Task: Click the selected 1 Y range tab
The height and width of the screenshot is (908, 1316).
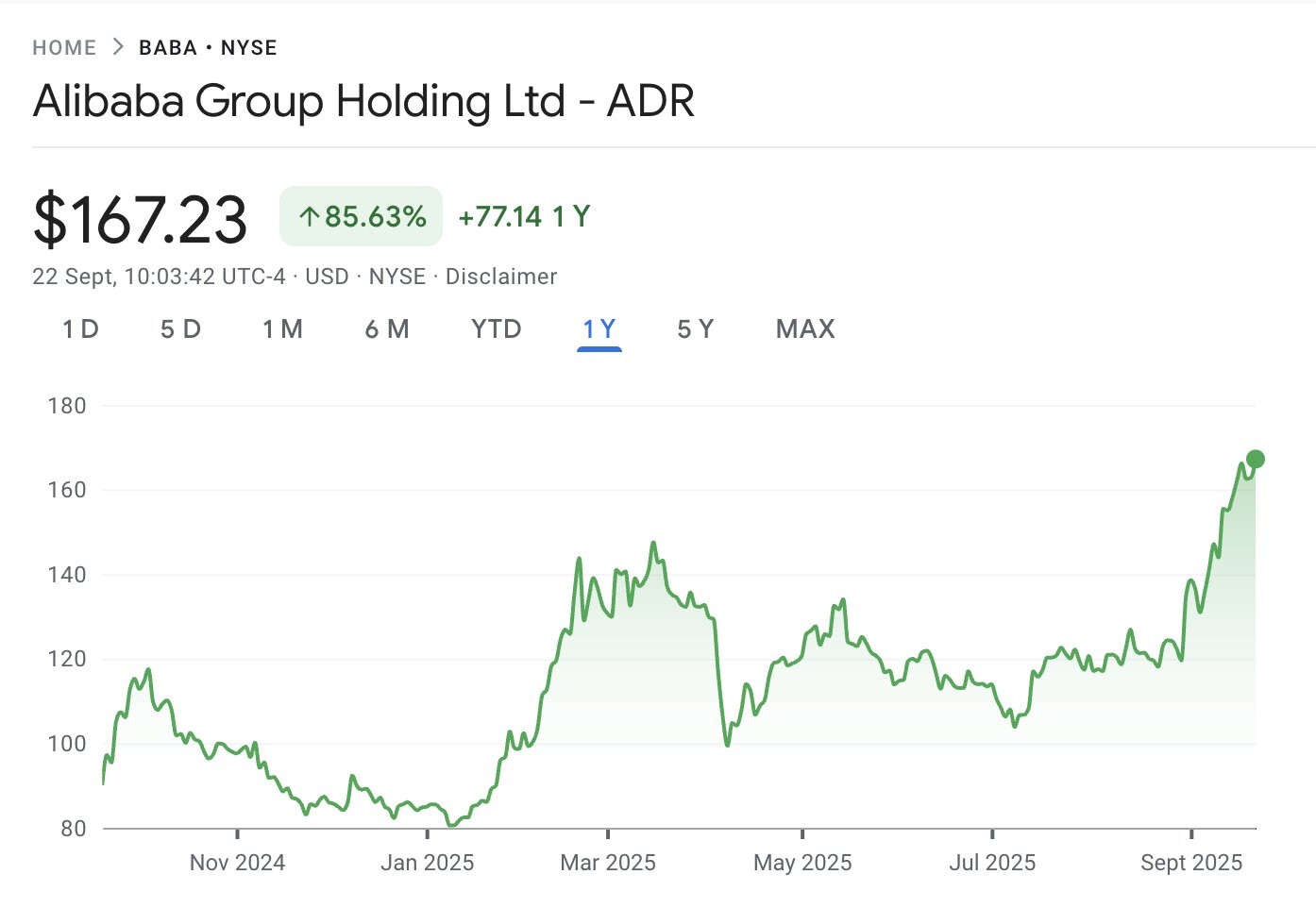Action: click(x=599, y=329)
